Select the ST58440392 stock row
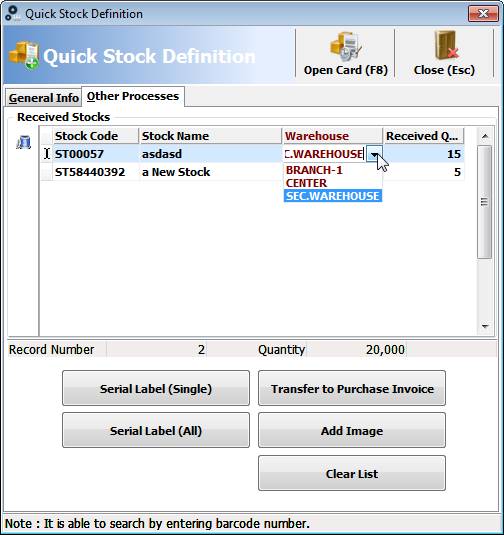Viewport: 504px width, 535px height. tap(253, 172)
